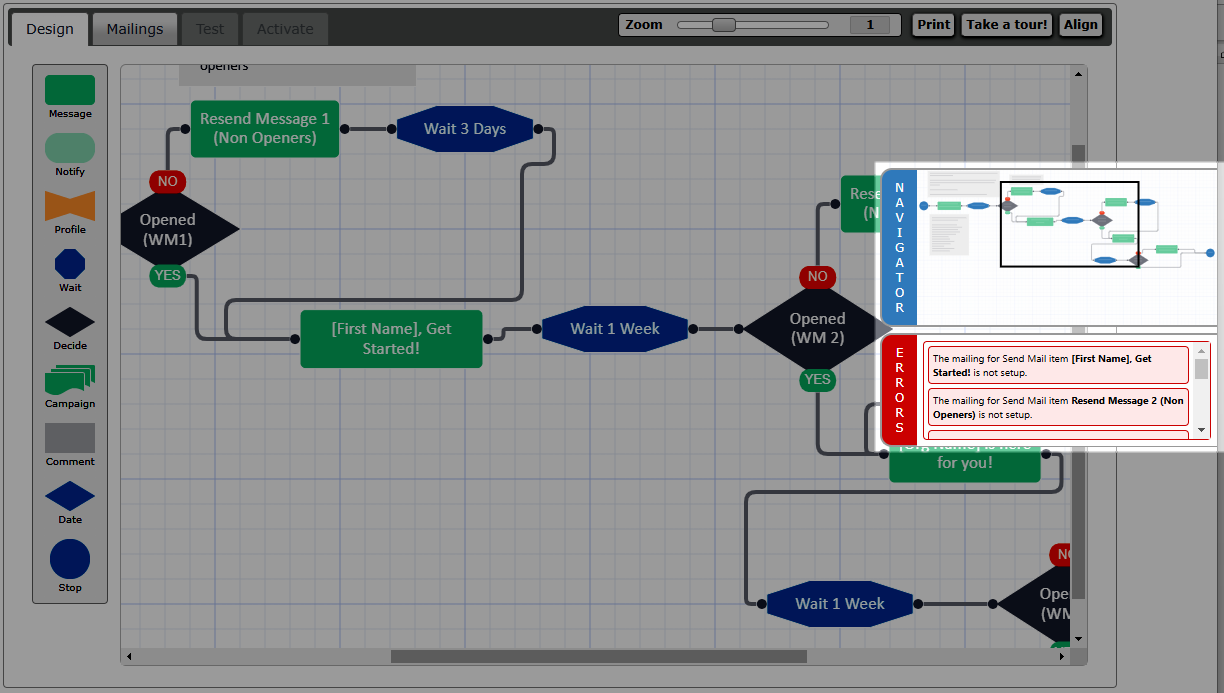Choose the Wait octagon tool

tap(70, 264)
